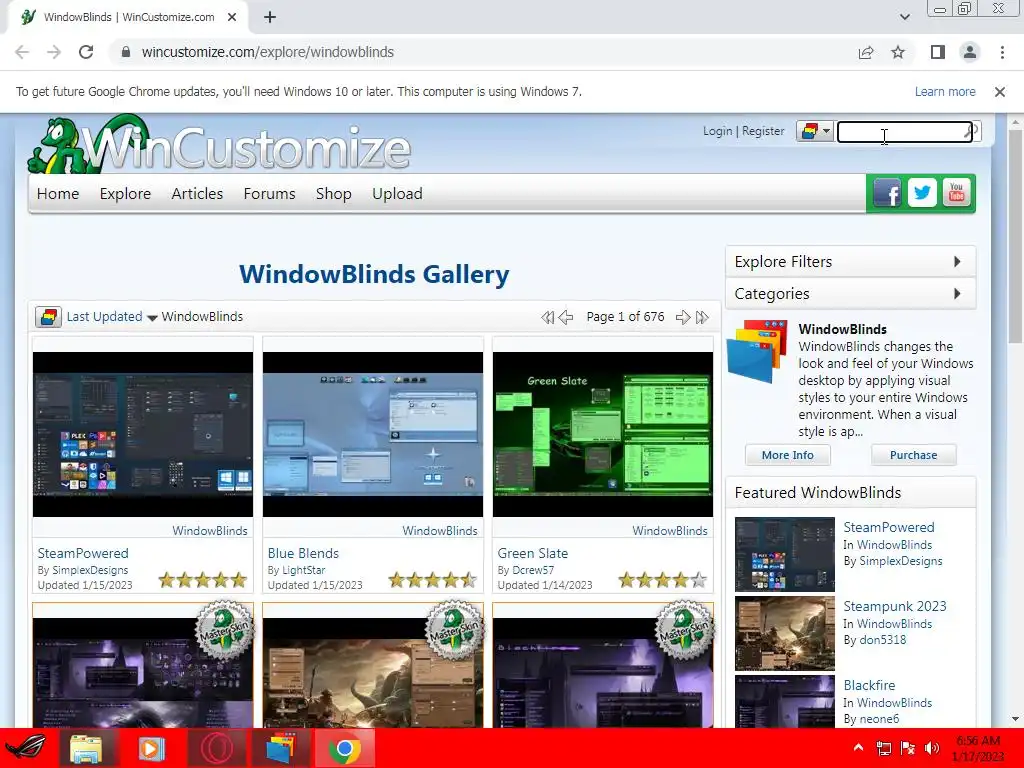Rate SteamPowered using the star rating
This screenshot has height=768, width=1024.
[203, 580]
